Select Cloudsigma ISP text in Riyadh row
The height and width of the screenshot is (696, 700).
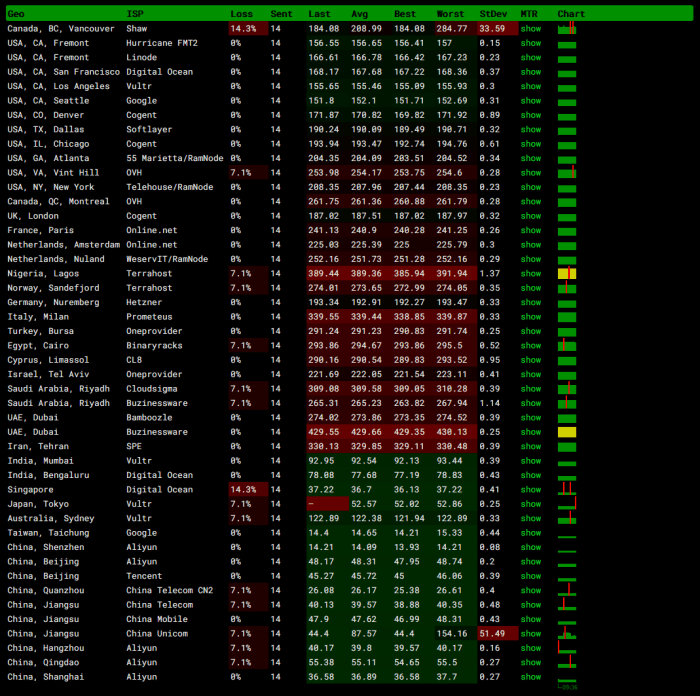point(152,388)
